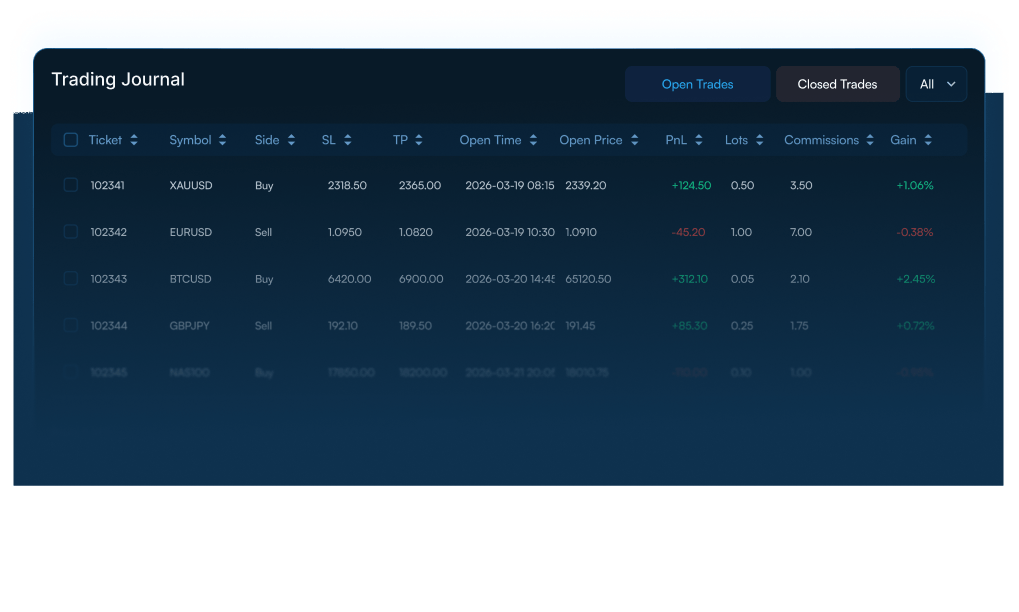The height and width of the screenshot is (612, 1019).
Task: Click the Trading Journal title
Action: click(x=118, y=80)
